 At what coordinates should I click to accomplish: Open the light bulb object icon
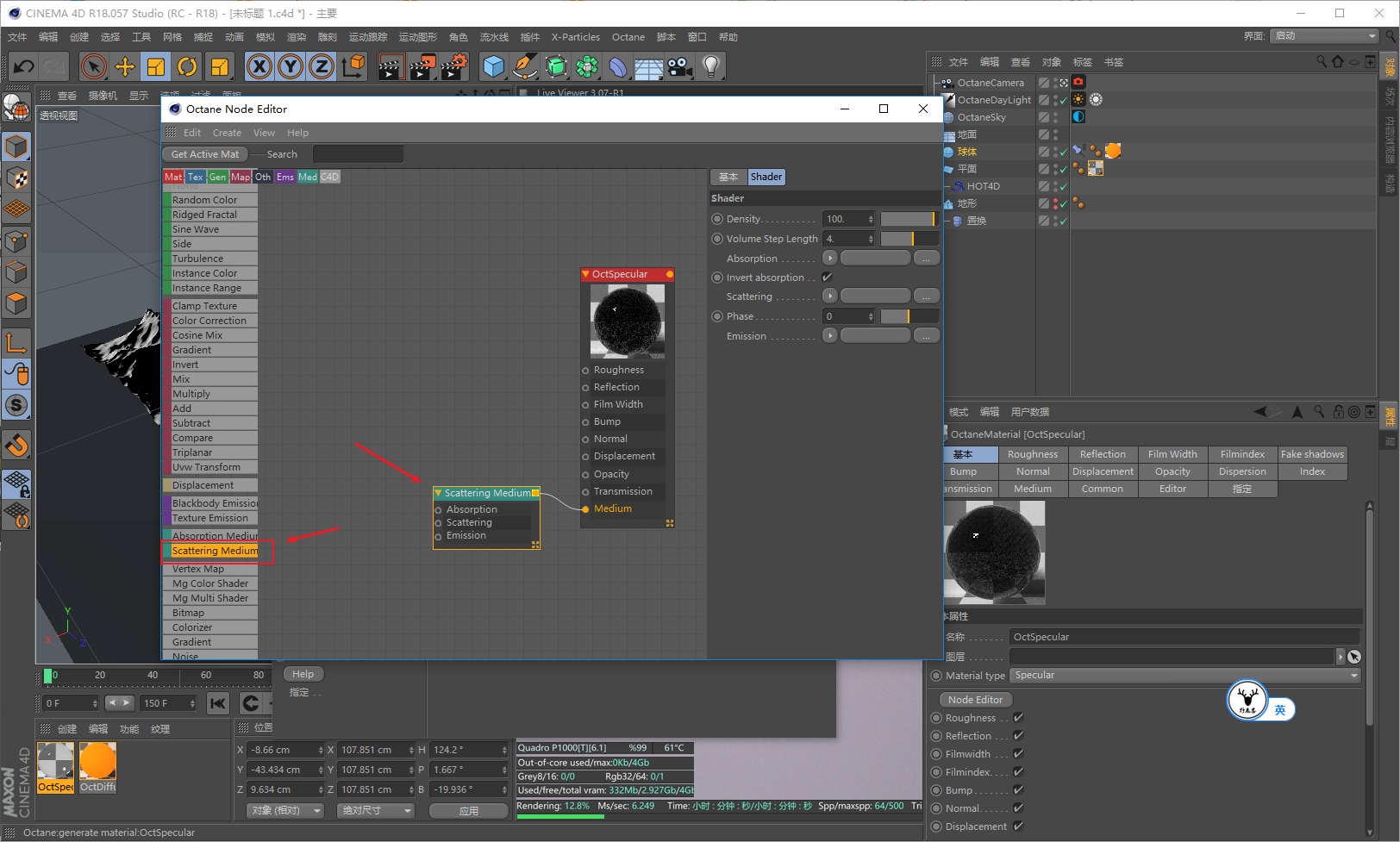pyautogui.click(x=711, y=66)
